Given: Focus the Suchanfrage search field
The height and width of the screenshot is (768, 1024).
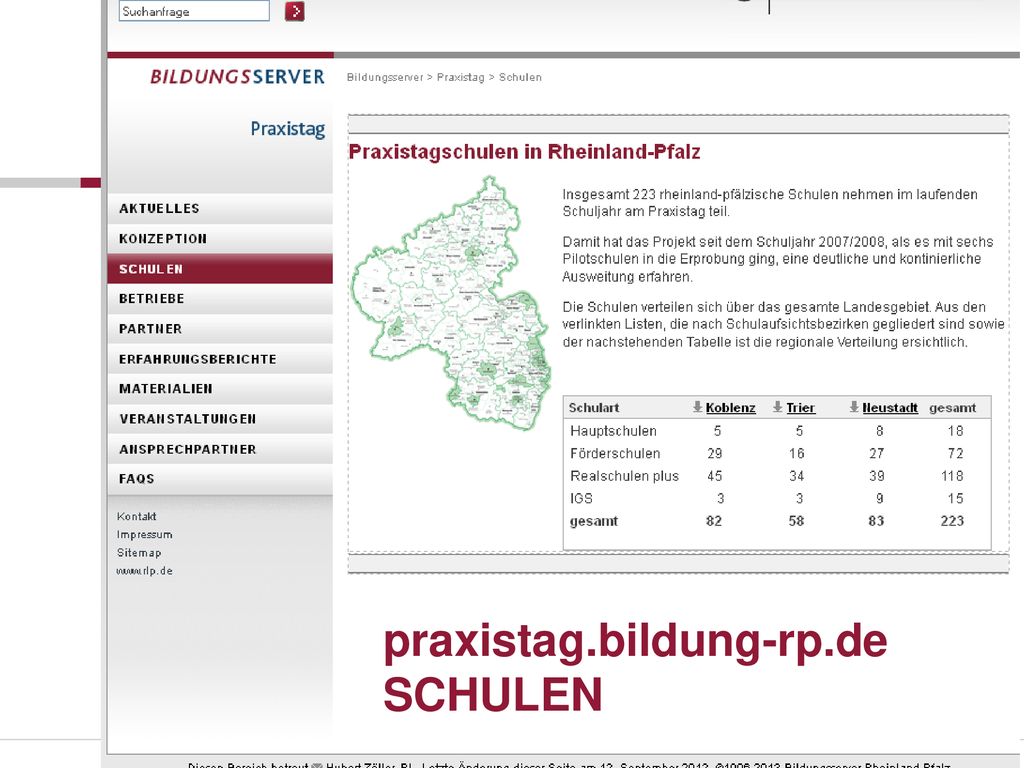Looking at the screenshot, I should click(194, 11).
